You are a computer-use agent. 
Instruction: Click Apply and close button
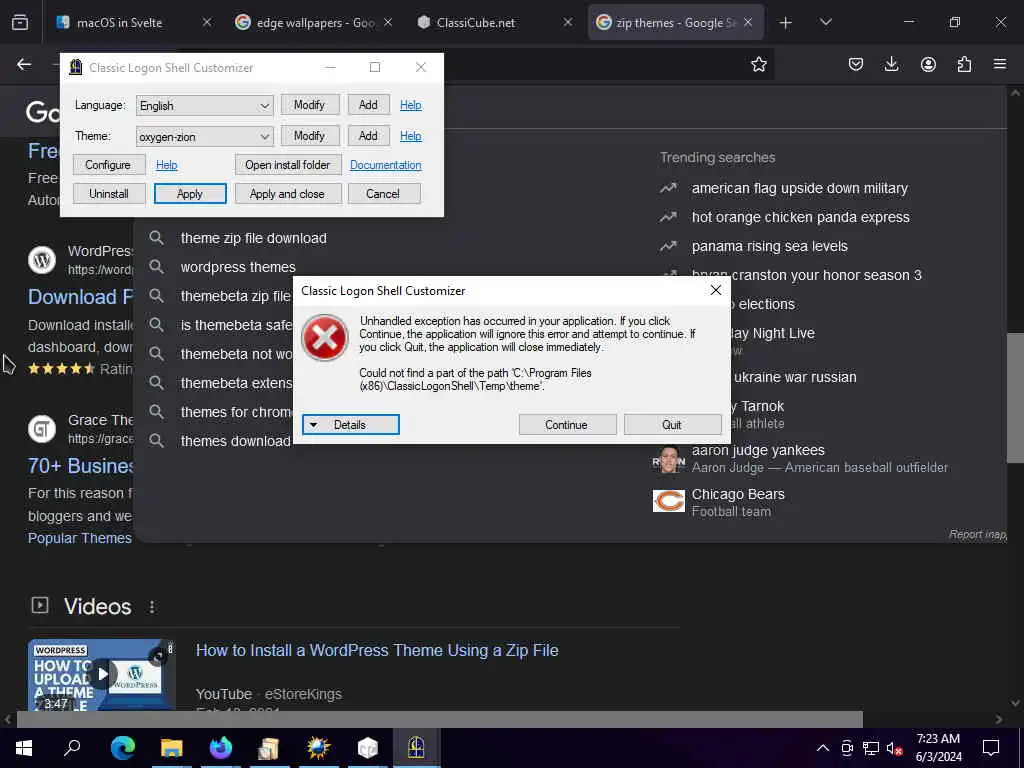(x=287, y=194)
